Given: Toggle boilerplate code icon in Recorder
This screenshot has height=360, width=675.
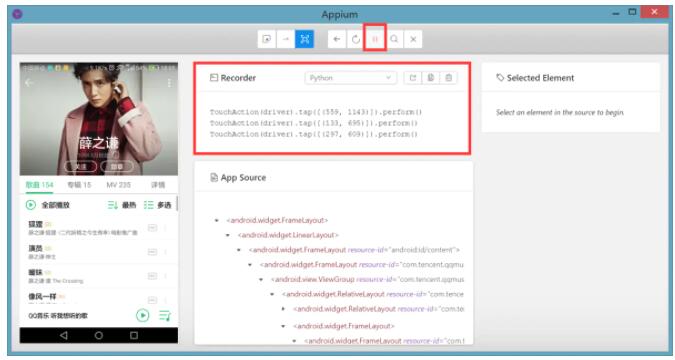Looking at the screenshot, I should 412,78.
